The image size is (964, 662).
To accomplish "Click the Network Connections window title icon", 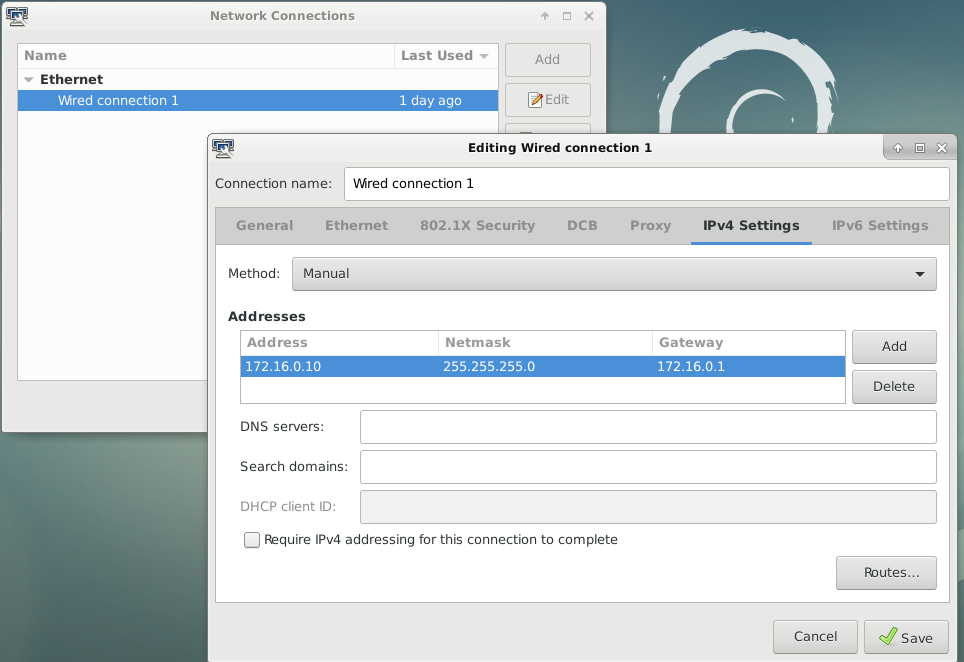I will tap(17, 16).
